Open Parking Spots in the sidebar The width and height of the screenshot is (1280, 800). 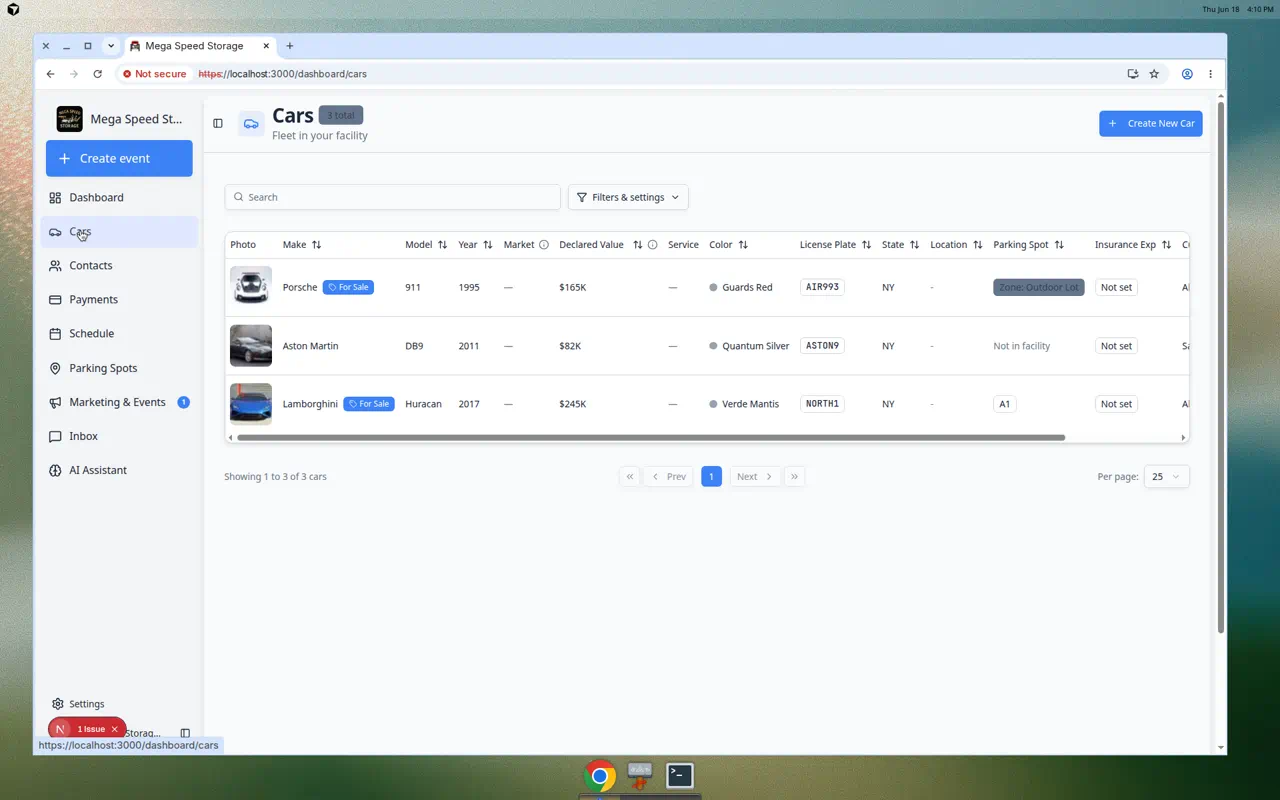[x=119, y=368]
